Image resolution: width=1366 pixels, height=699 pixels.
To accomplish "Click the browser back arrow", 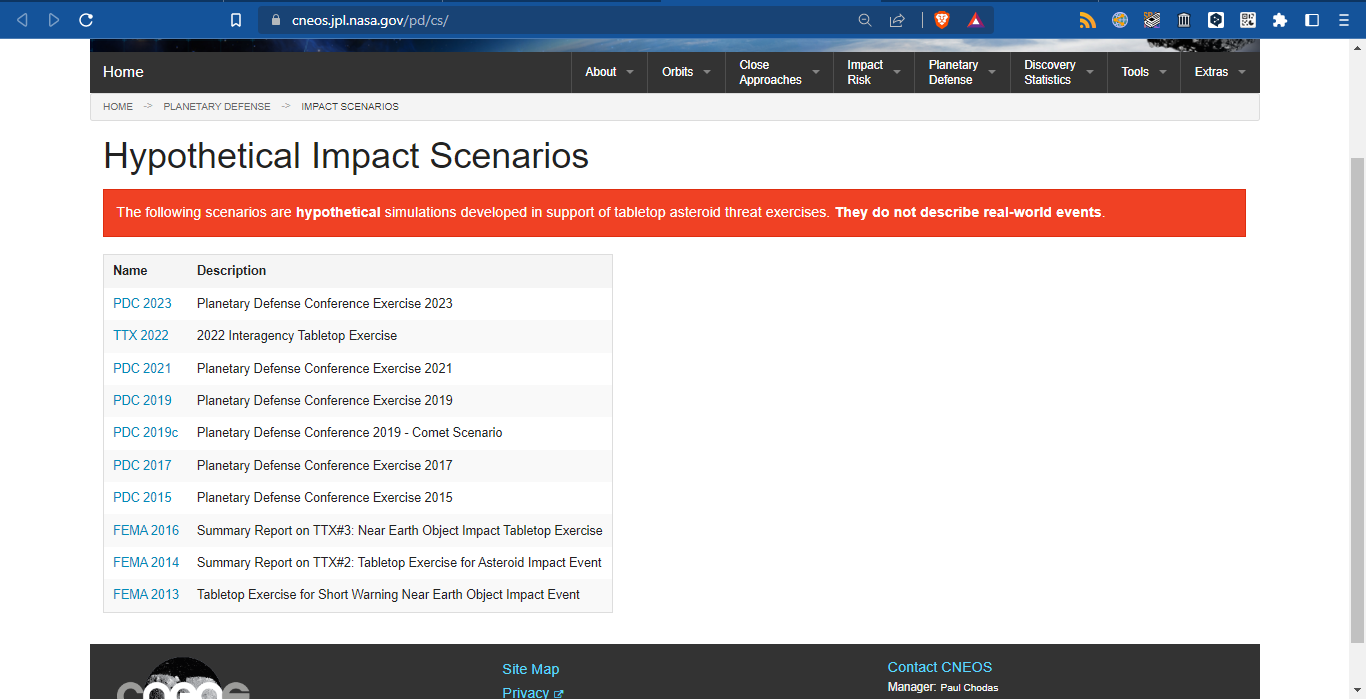I will (x=22, y=20).
